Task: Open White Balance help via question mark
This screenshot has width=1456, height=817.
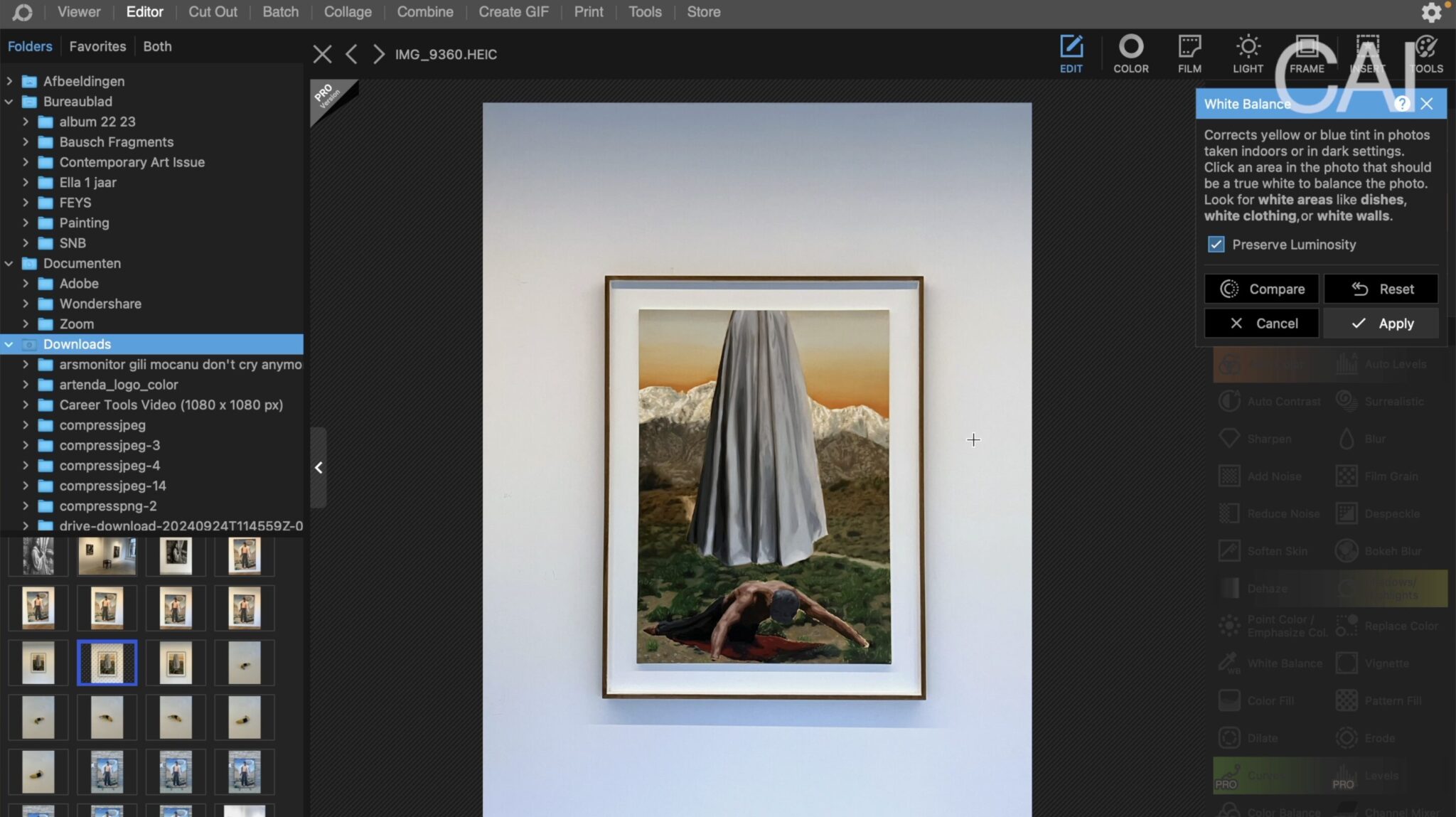Action: point(1402,104)
